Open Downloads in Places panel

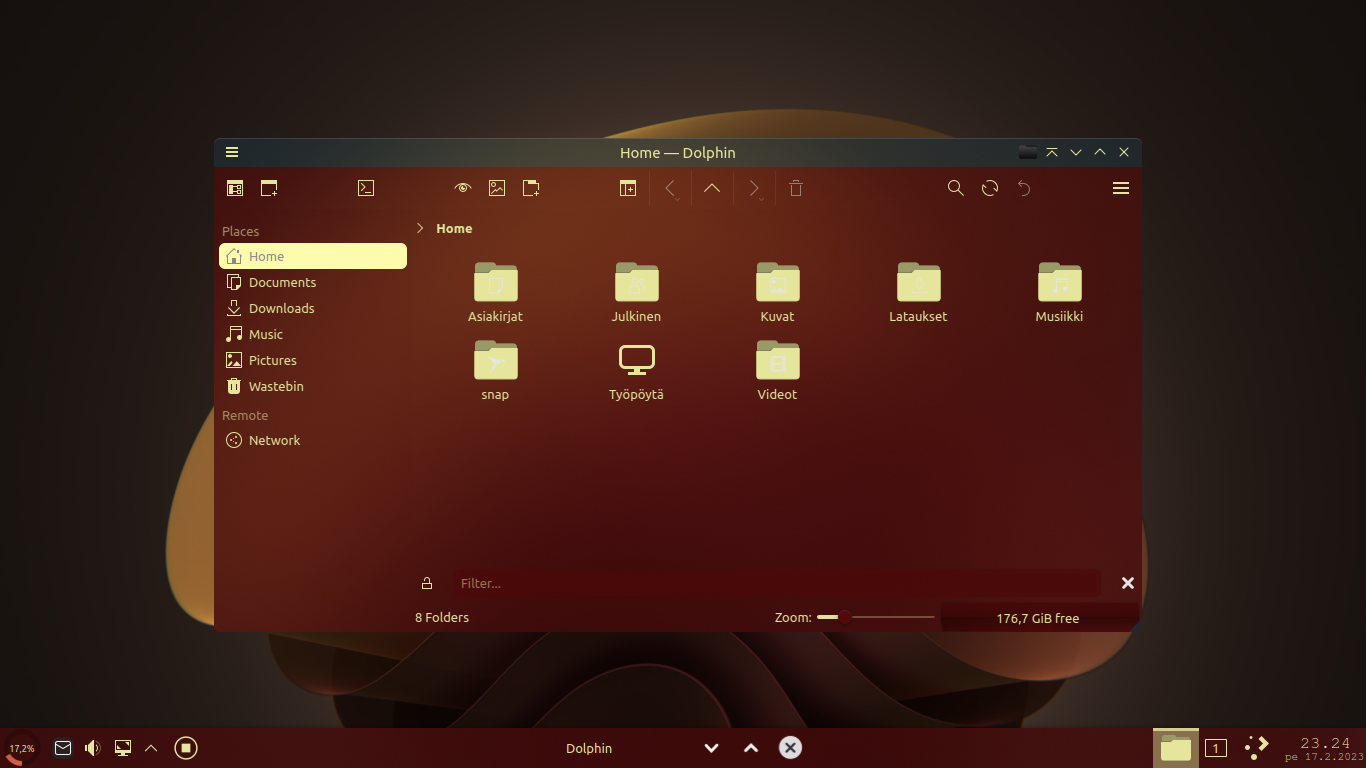point(313,308)
